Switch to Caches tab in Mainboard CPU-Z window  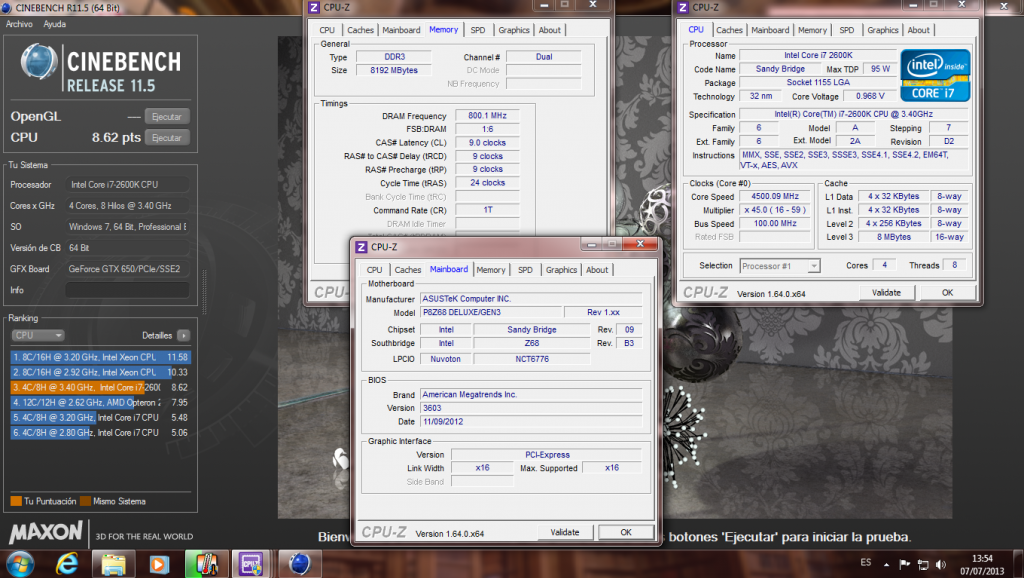408,270
